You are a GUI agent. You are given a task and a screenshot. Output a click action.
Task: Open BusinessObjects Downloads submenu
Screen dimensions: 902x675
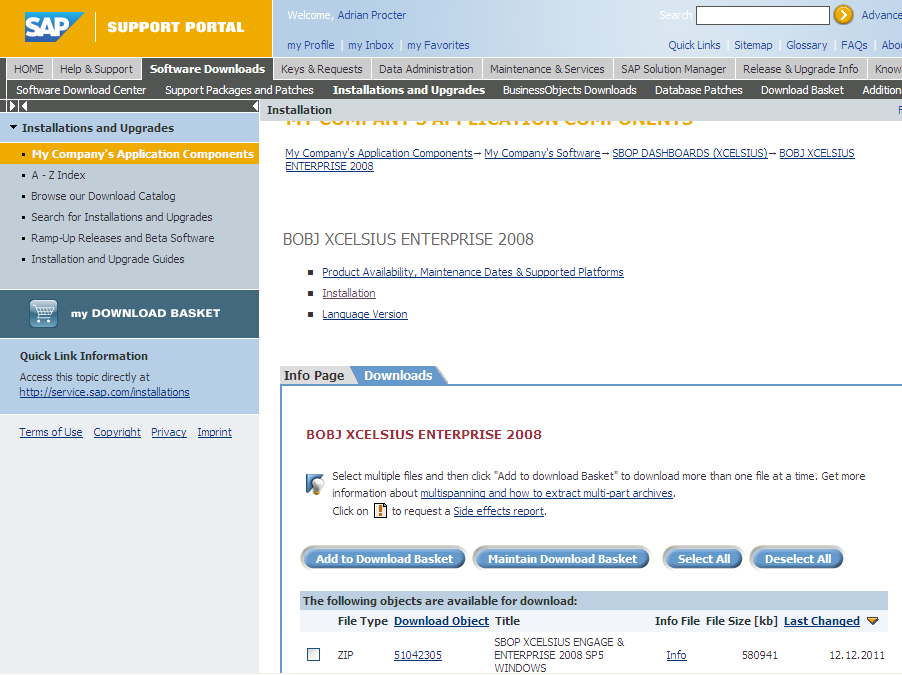pos(570,90)
